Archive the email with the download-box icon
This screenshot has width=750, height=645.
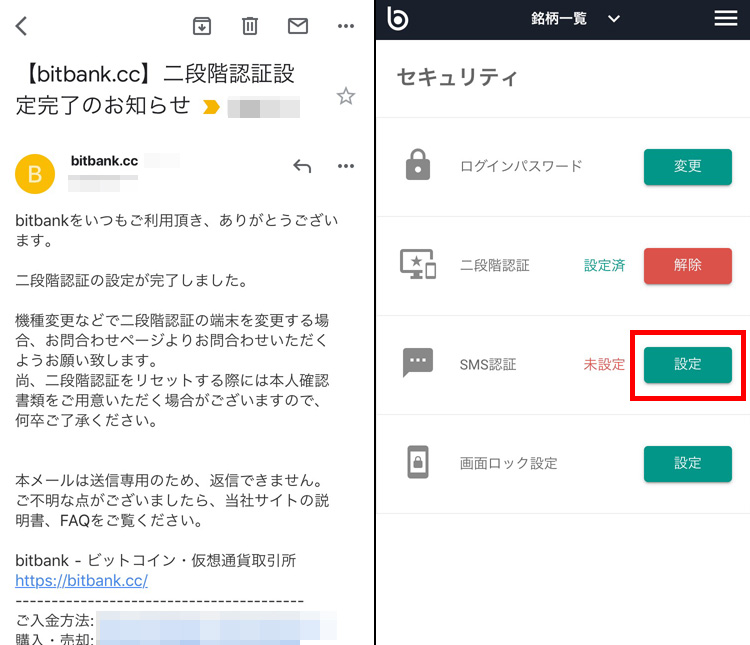[202, 26]
